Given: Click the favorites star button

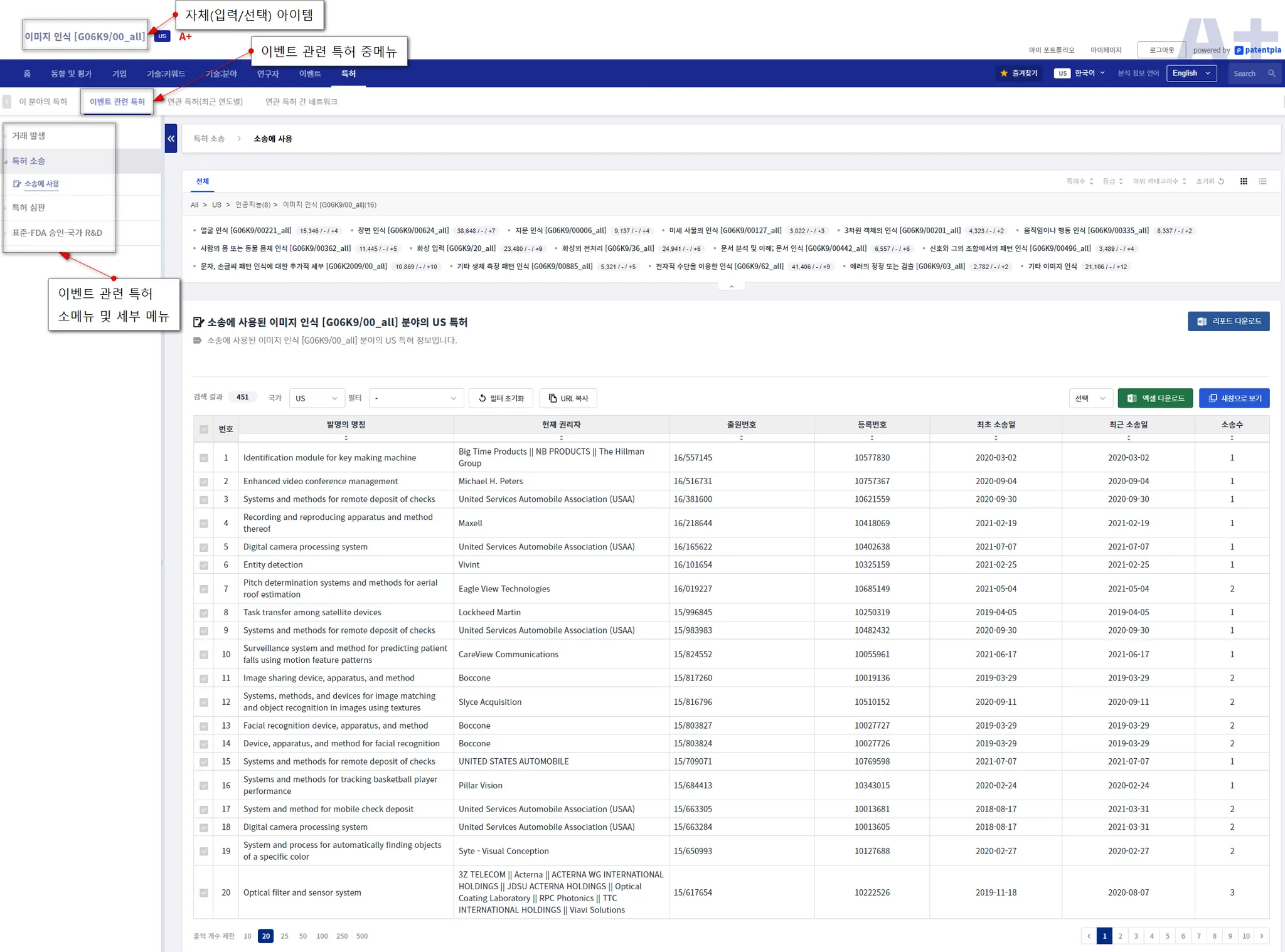Looking at the screenshot, I should [1018, 73].
